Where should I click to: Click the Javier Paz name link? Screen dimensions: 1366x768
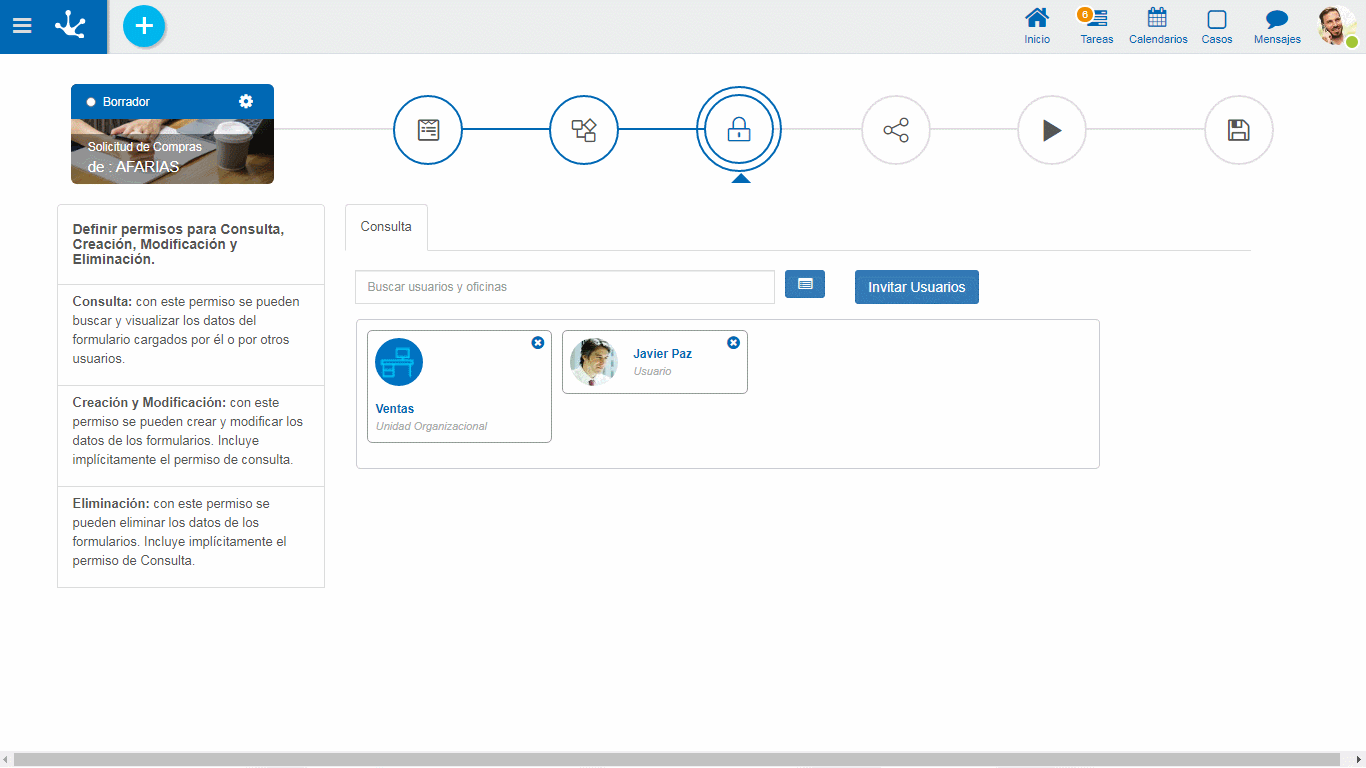point(662,354)
